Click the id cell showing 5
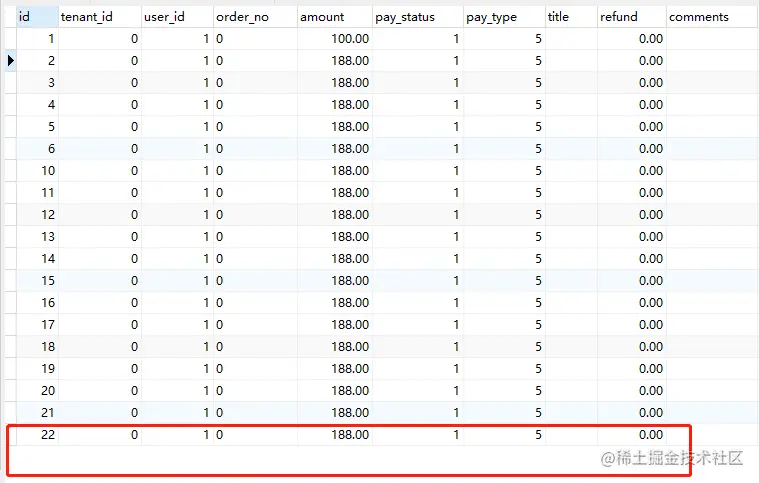This screenshot has height=483, width=759. click(37, 127)
